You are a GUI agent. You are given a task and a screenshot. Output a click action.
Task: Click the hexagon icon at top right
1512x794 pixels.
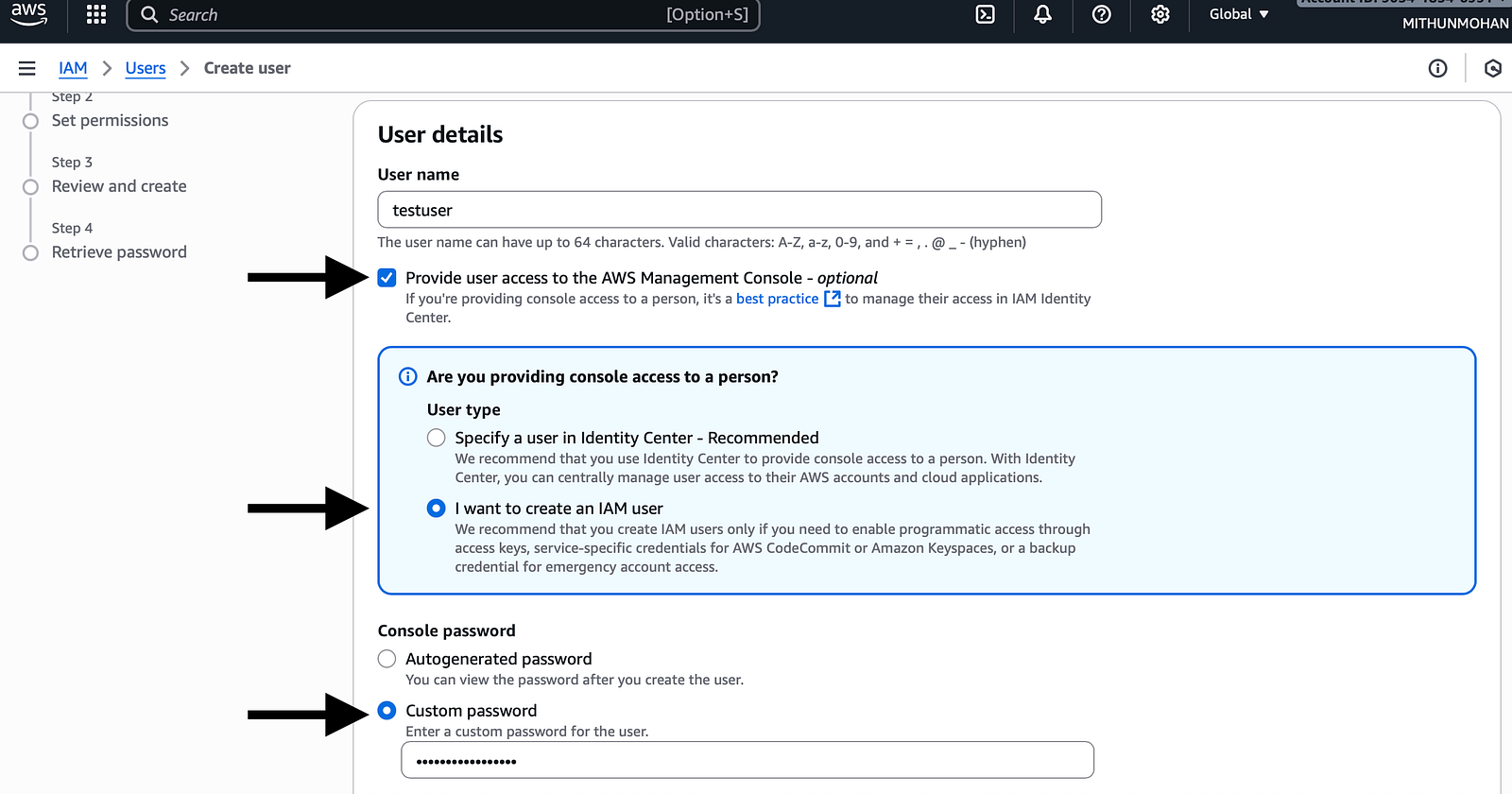(1493, 68)
